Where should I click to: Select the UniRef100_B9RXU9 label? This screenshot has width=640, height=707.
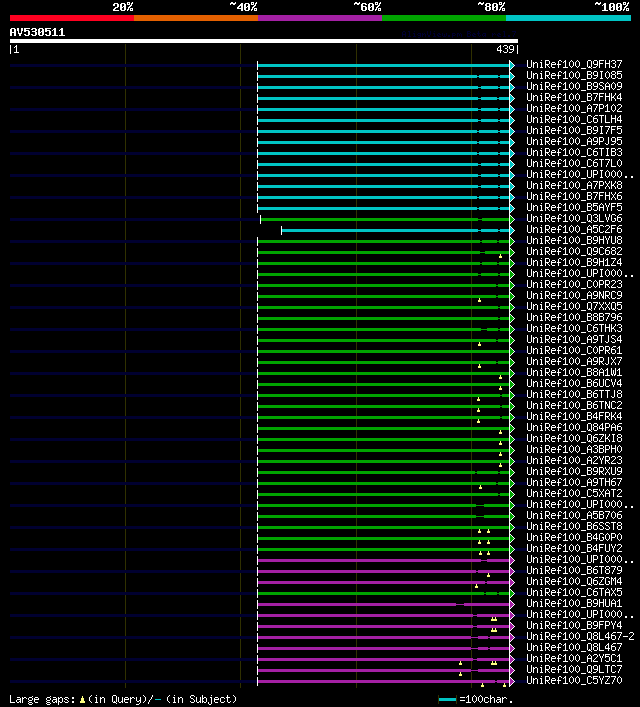(574, 471)
